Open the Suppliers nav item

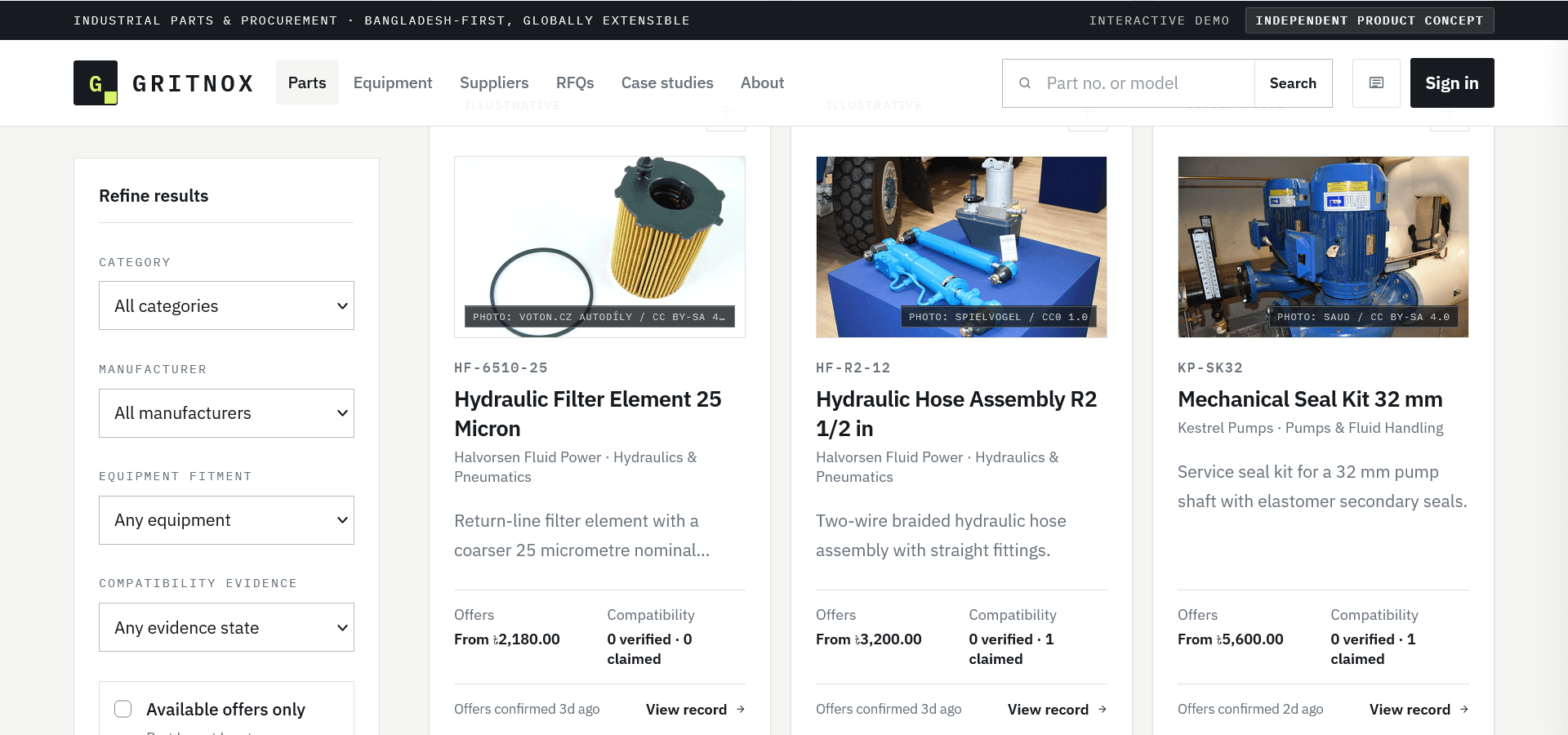point(494,82)
